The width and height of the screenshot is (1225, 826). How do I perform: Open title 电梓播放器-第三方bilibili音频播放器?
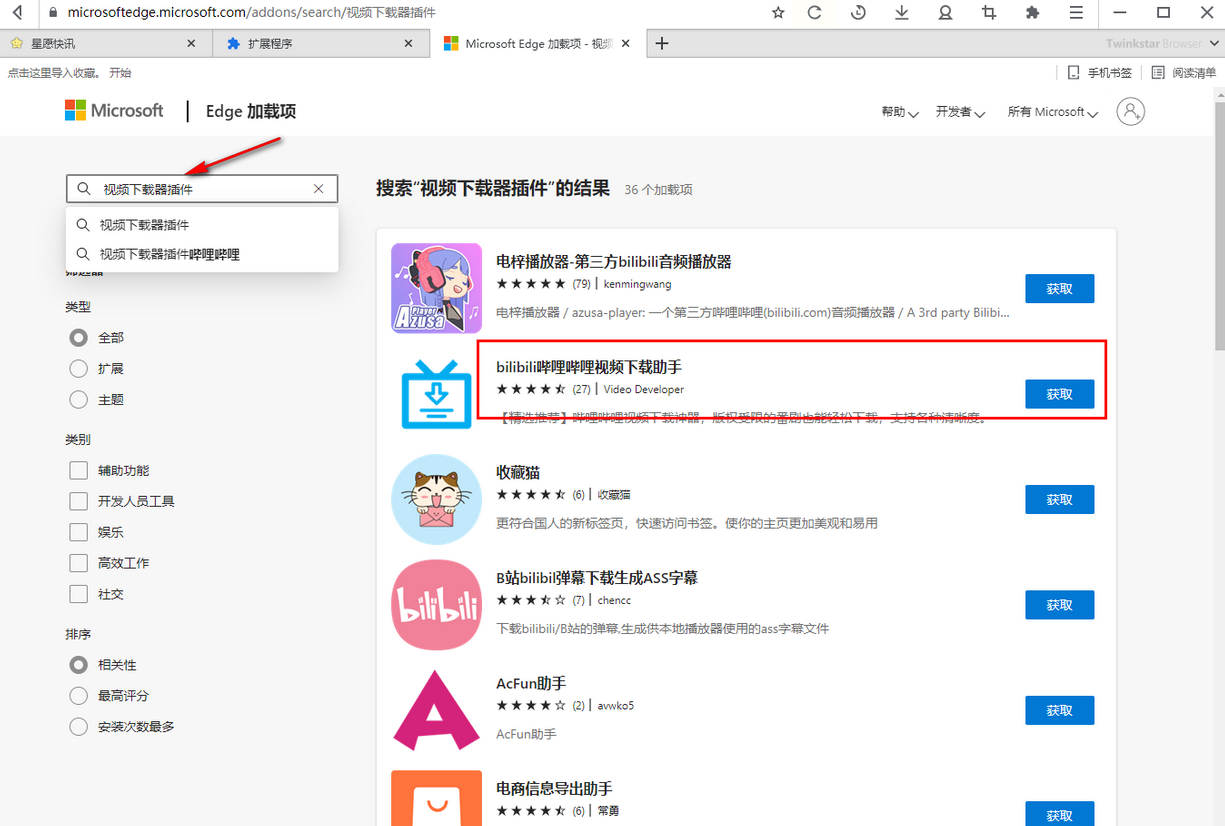click(x=614, y=262)
